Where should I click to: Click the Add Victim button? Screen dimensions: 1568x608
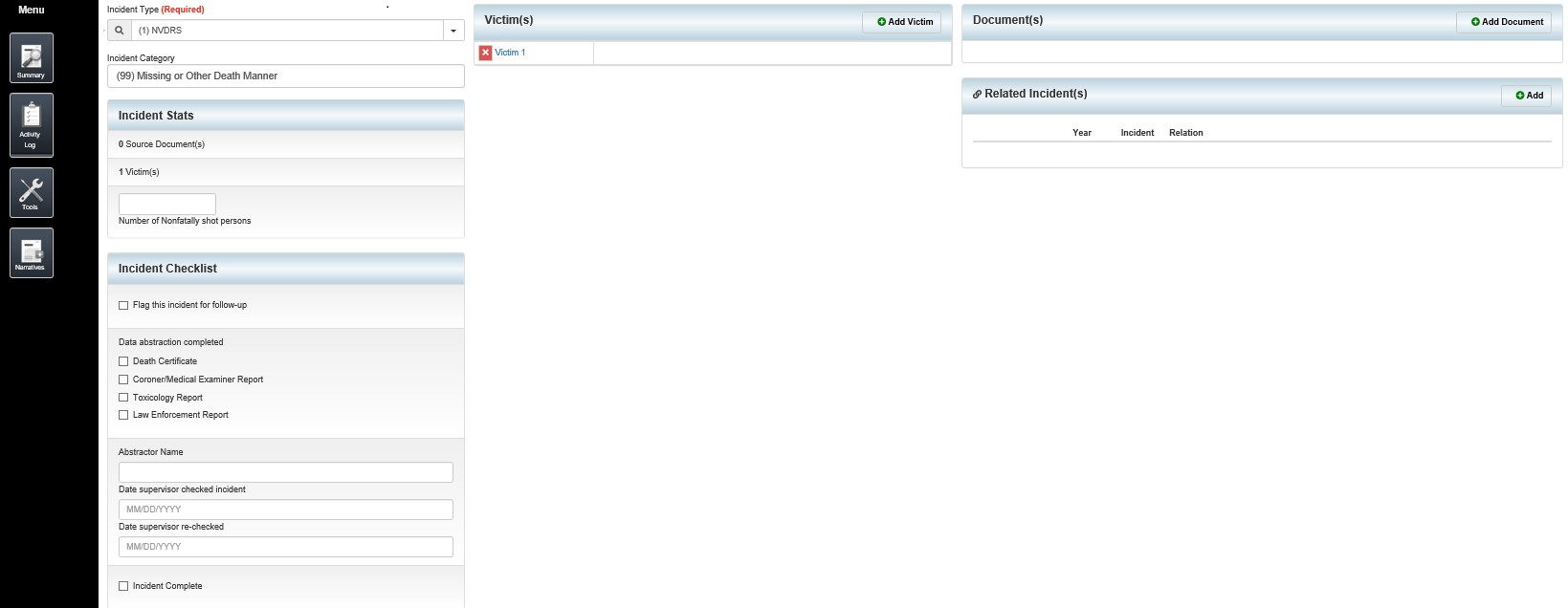point(901,22)
